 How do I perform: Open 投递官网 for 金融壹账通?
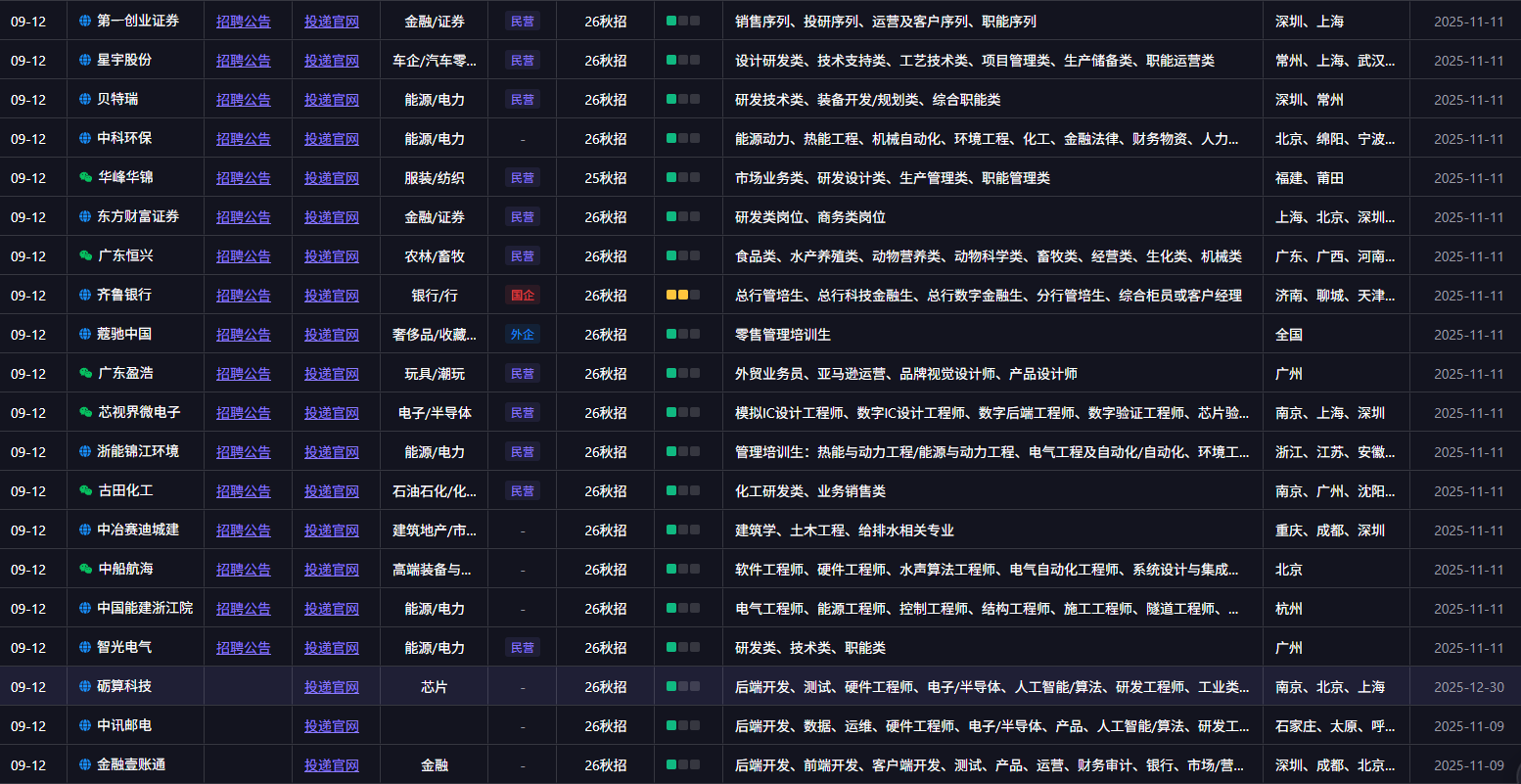click(x=332, y=764)
